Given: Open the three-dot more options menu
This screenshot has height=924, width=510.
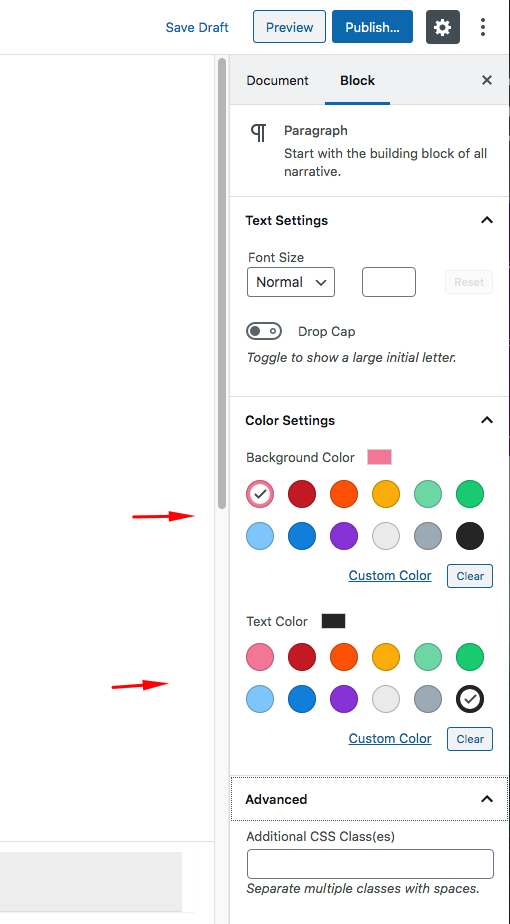Looking at the screenshot, I should pyautogui.click(x=483, y=27).
